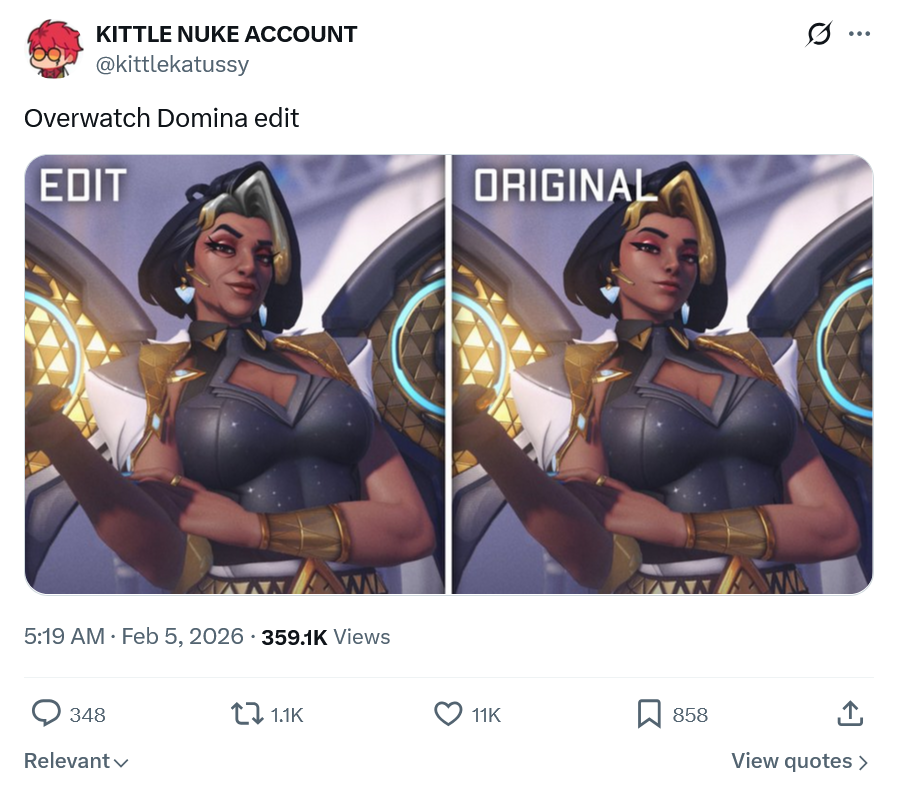Click the share upload icon
This screenshot has width=898, height=786.
[x=850, y=714]
